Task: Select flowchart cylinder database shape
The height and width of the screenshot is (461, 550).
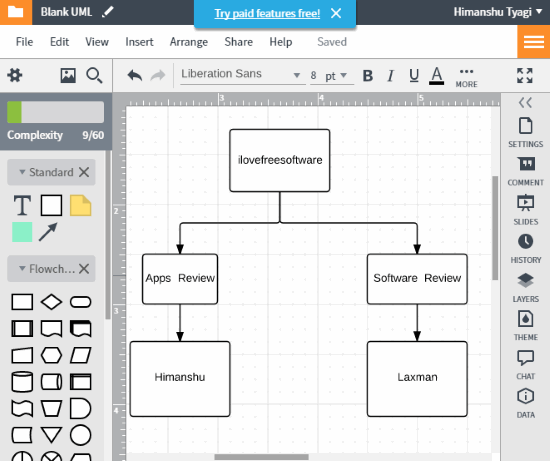Action: (x=22, y=382)
